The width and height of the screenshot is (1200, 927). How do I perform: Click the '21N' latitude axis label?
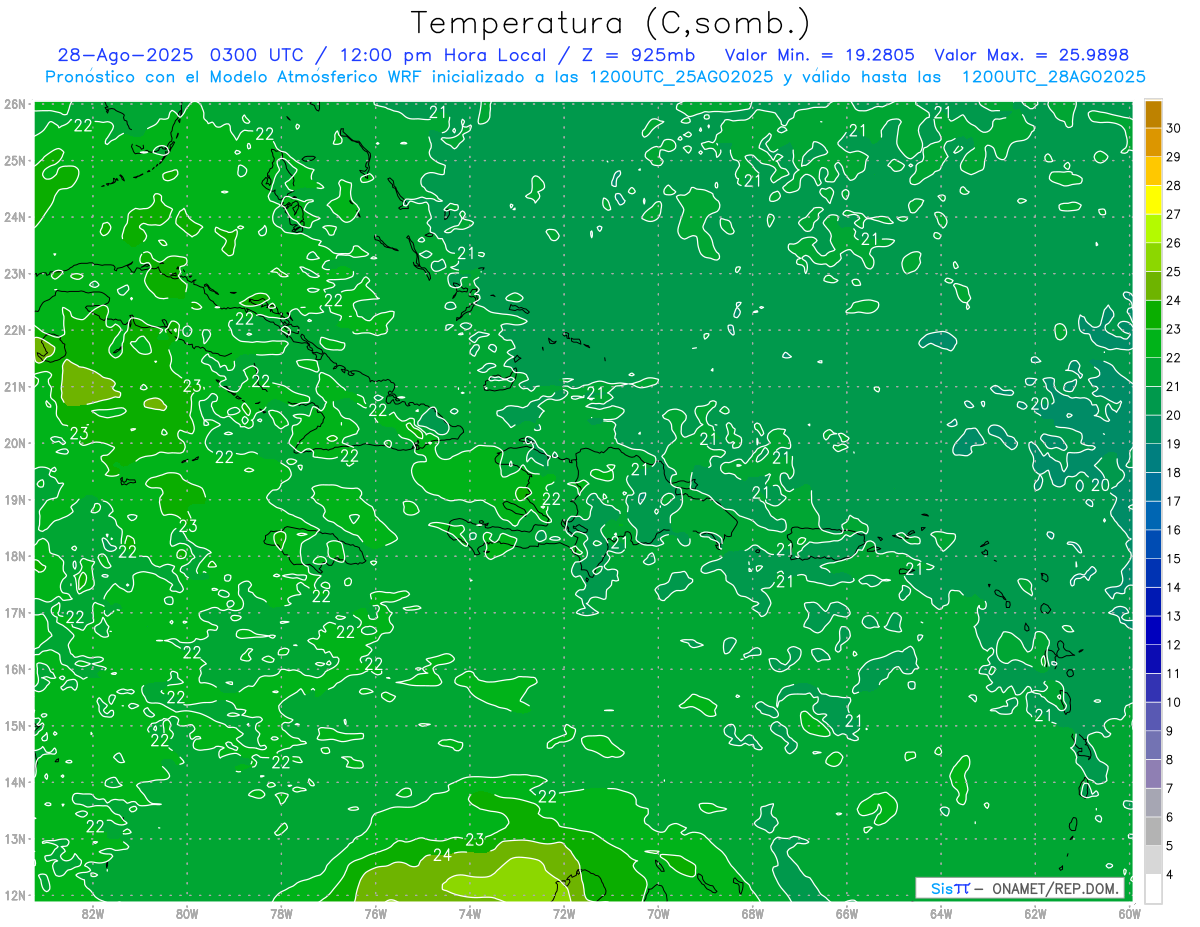pos(15,387)
